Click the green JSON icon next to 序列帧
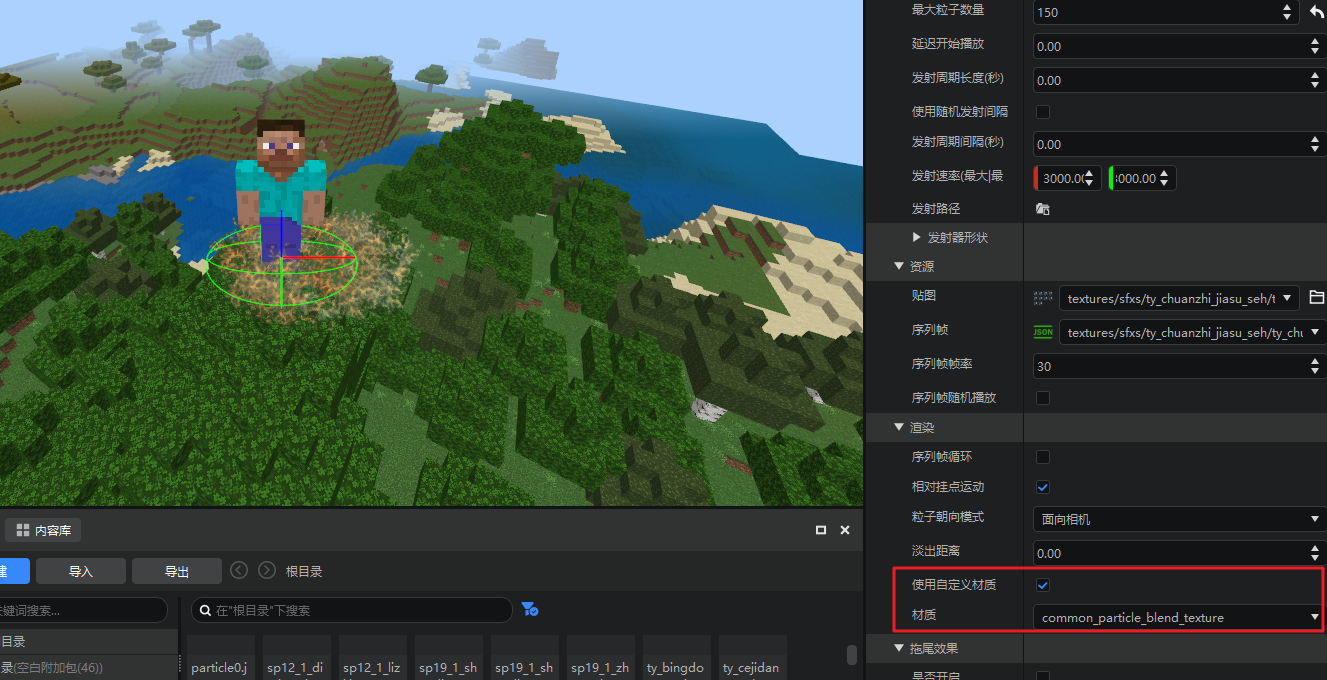1327x680 pixels. click(x=1043, y=331)
